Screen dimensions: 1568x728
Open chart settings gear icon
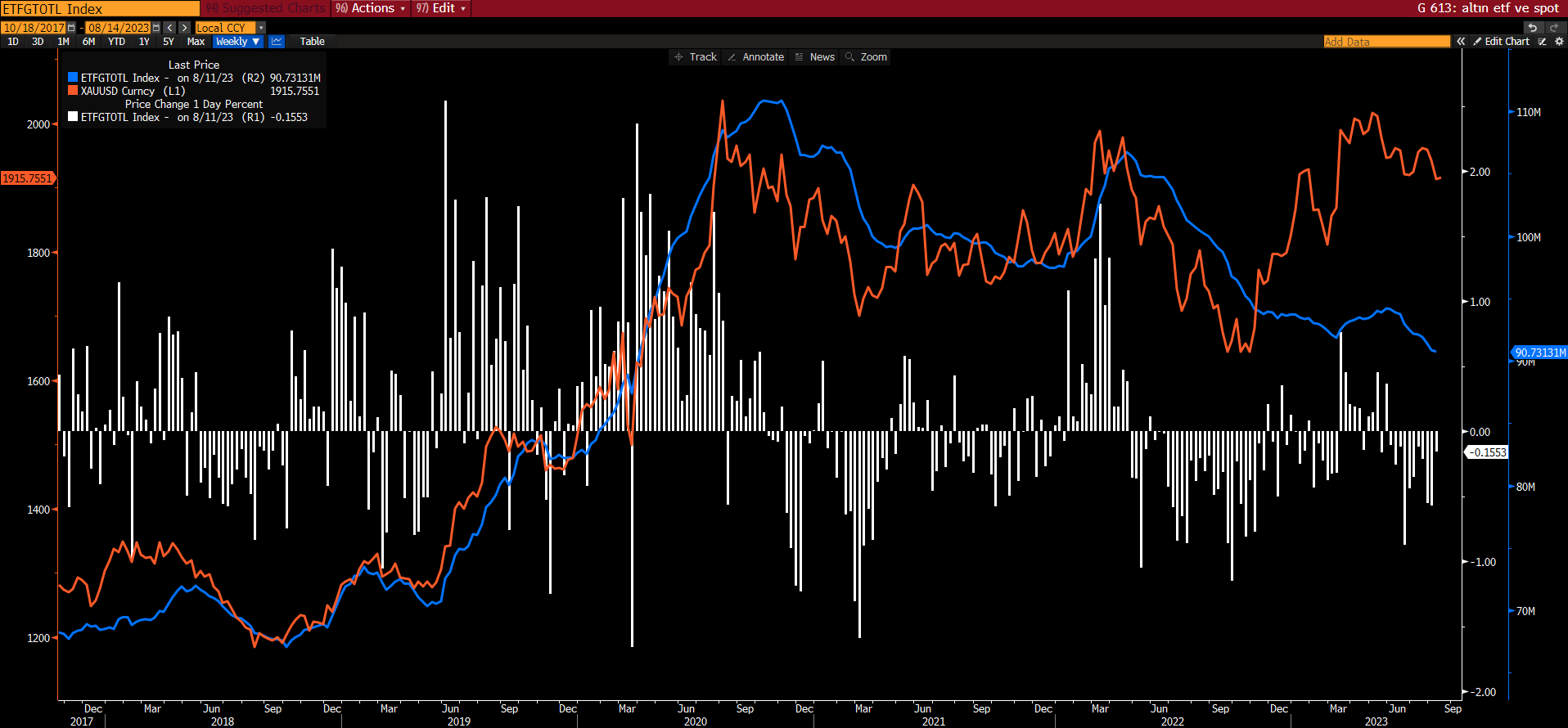pos(1559,41)
